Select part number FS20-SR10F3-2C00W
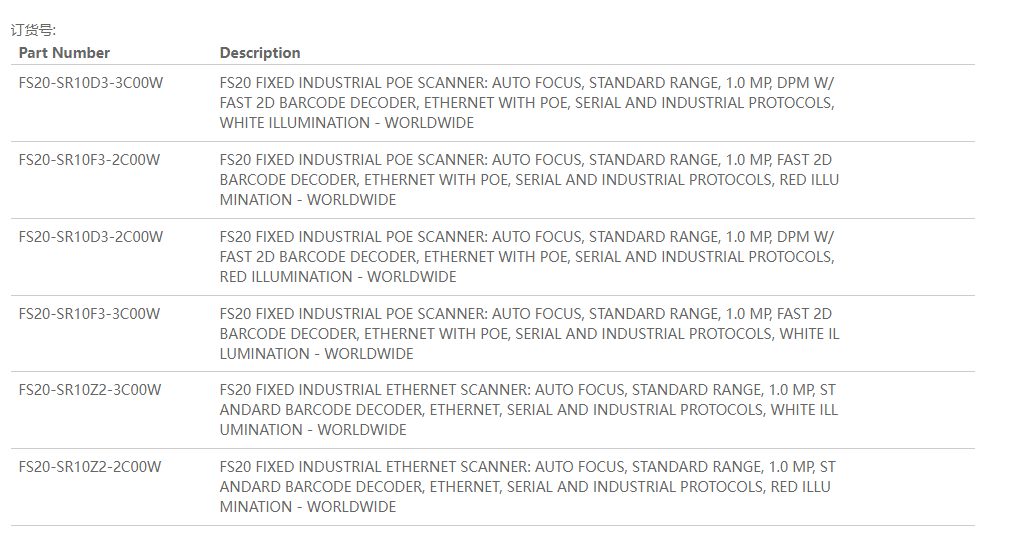Viewport: 1030px width, 552px height. pyautogui.click(x=89, y=160)
